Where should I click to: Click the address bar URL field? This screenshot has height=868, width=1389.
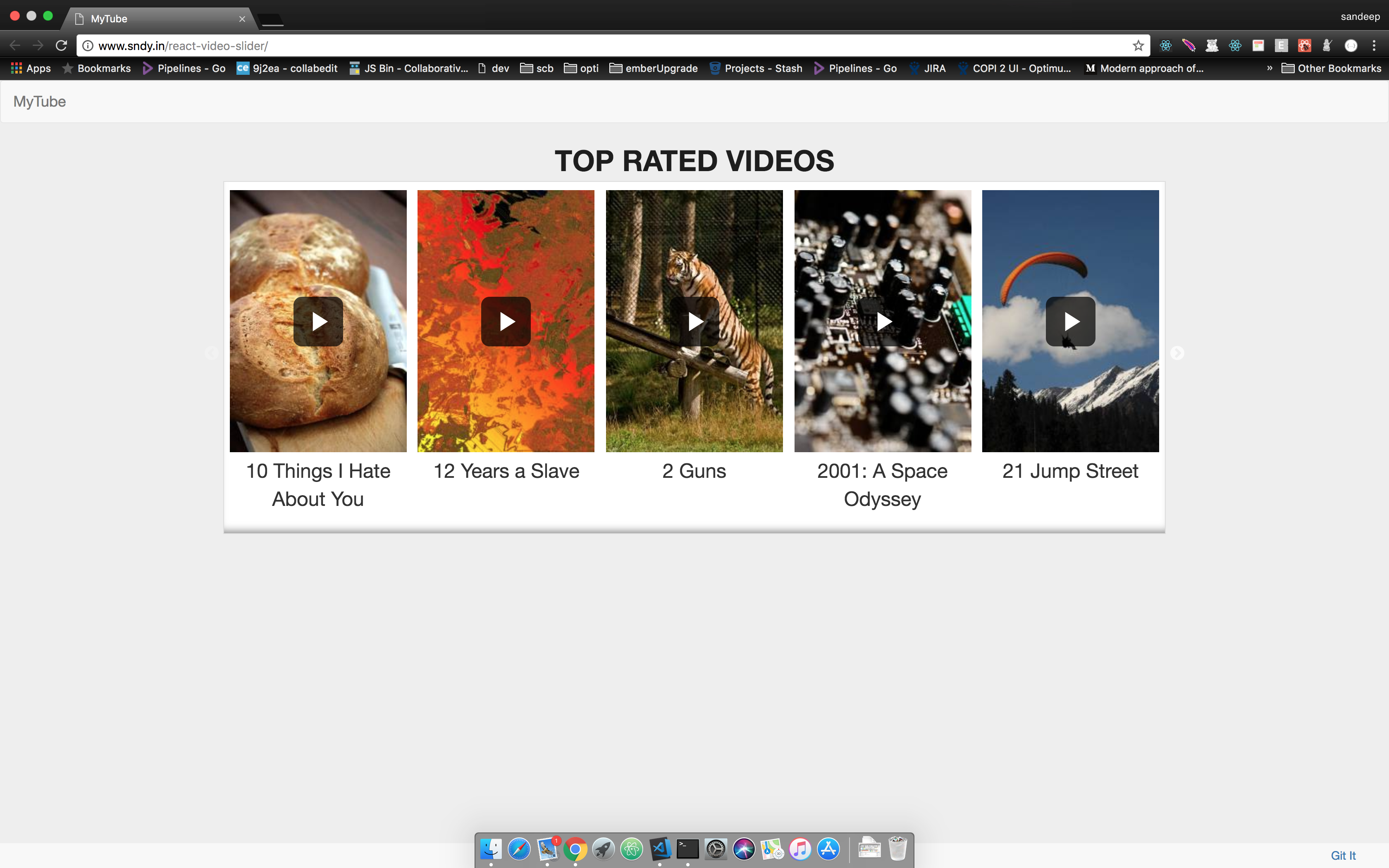(x=574, y=45)
